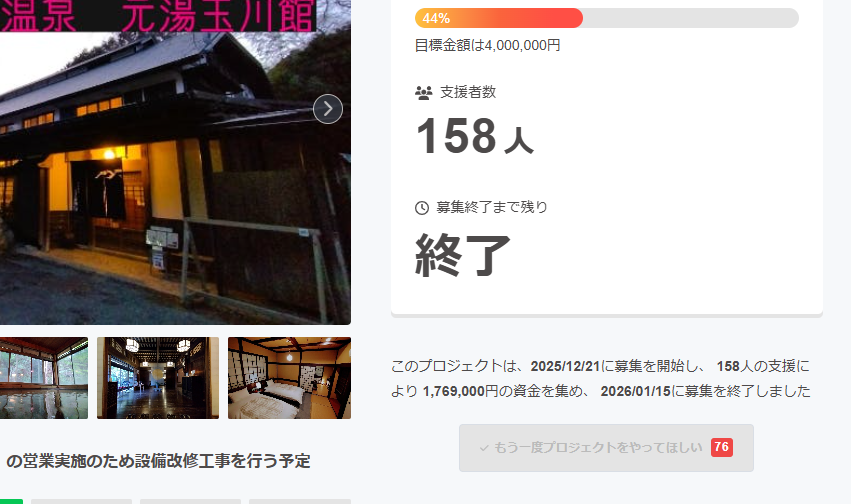Click the green share button at bottom left
851x504 pixels.
point(11,501)
